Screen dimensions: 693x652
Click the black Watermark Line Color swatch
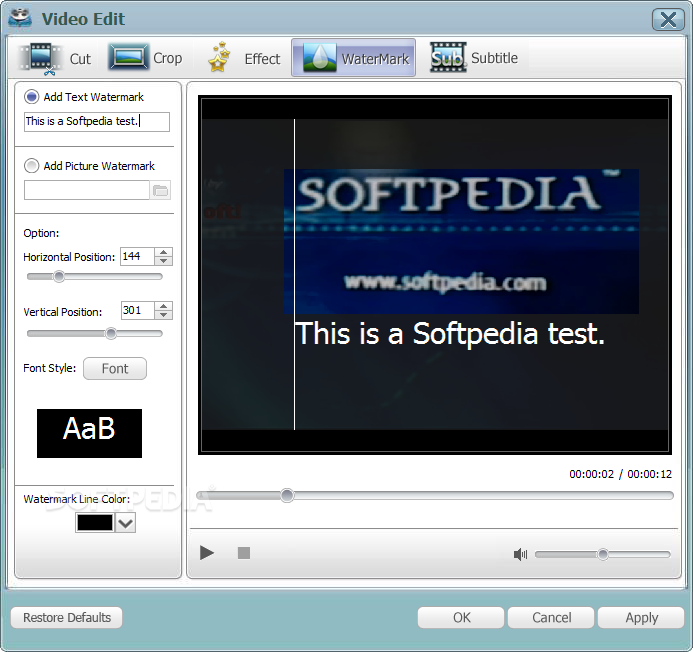coord(95,523)
